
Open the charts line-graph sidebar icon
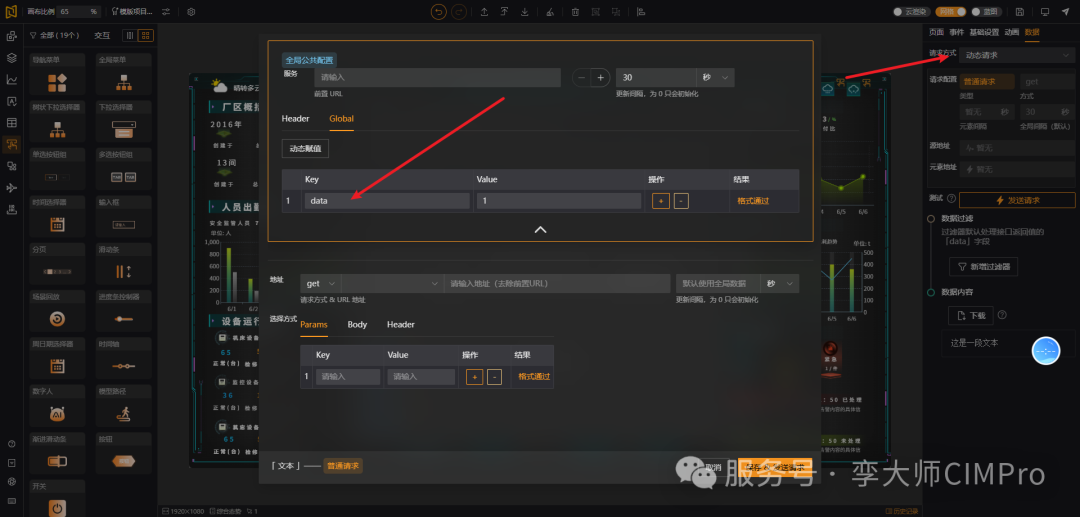11,80
